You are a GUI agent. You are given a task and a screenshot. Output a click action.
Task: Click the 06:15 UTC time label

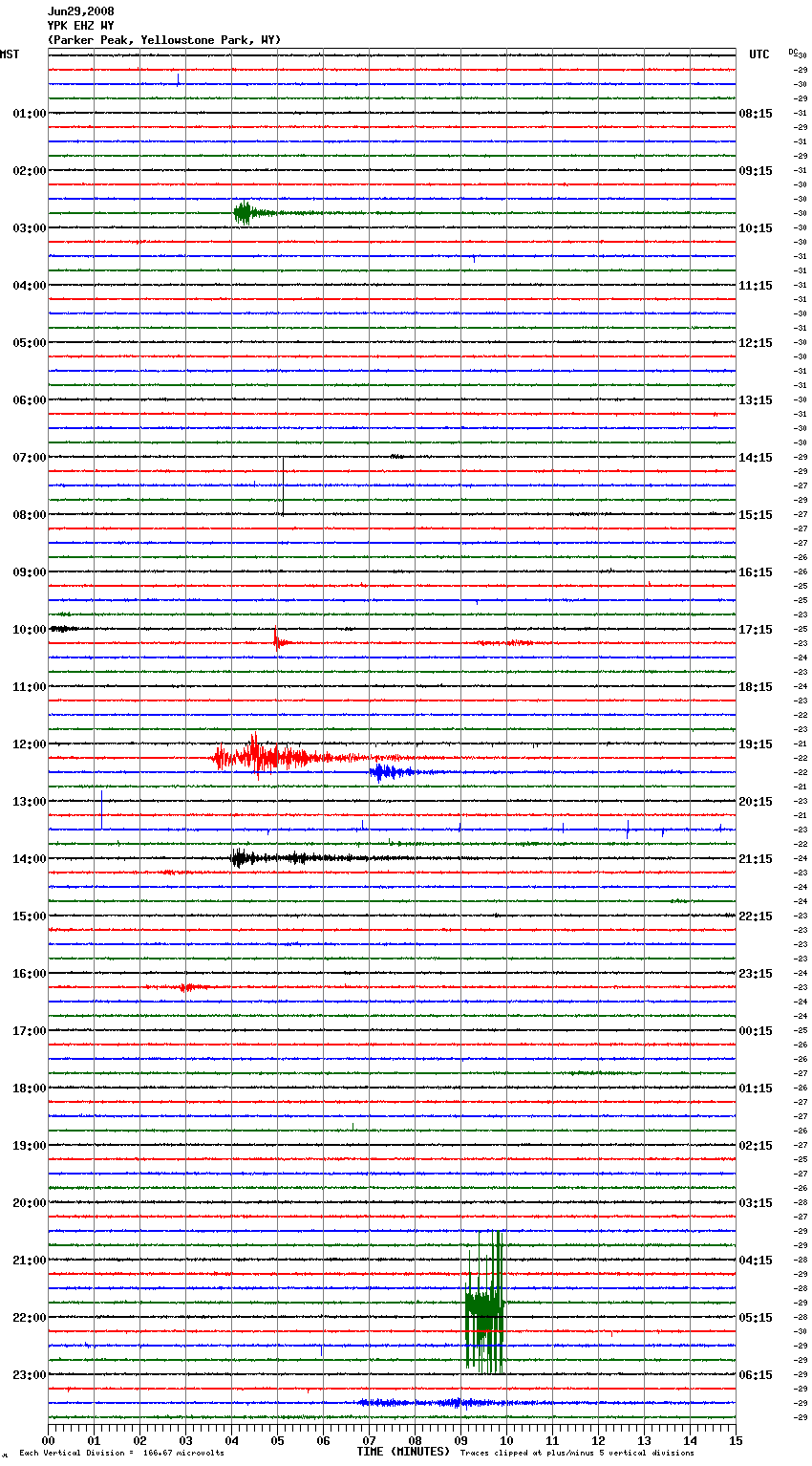tap(756, 1375)
